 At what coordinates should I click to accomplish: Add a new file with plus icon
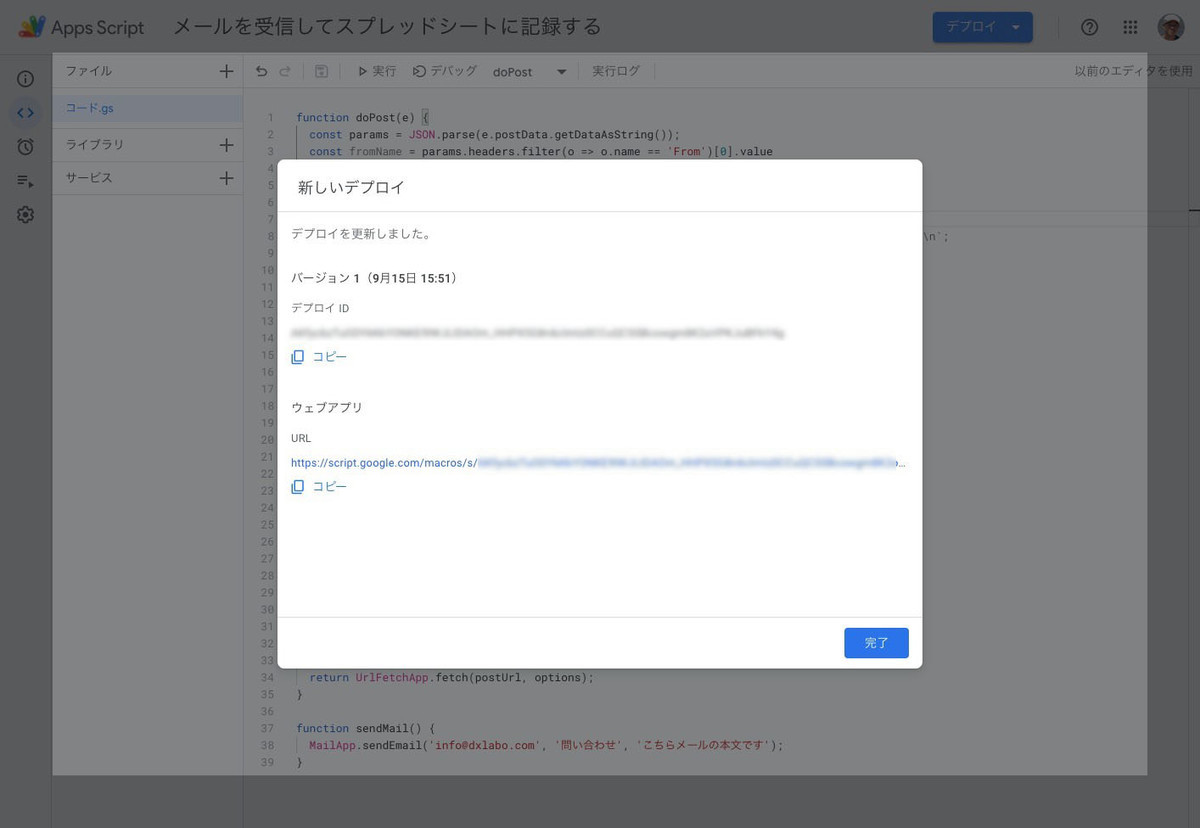point(226,71)
